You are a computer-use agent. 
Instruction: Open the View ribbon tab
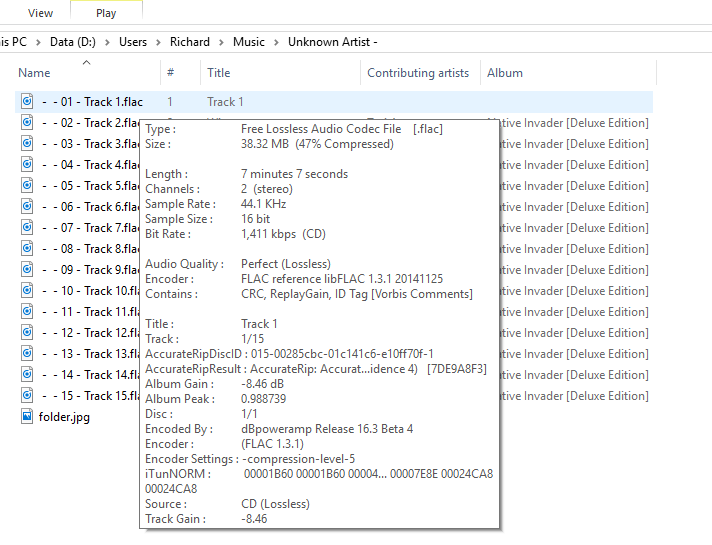point(41,13)
